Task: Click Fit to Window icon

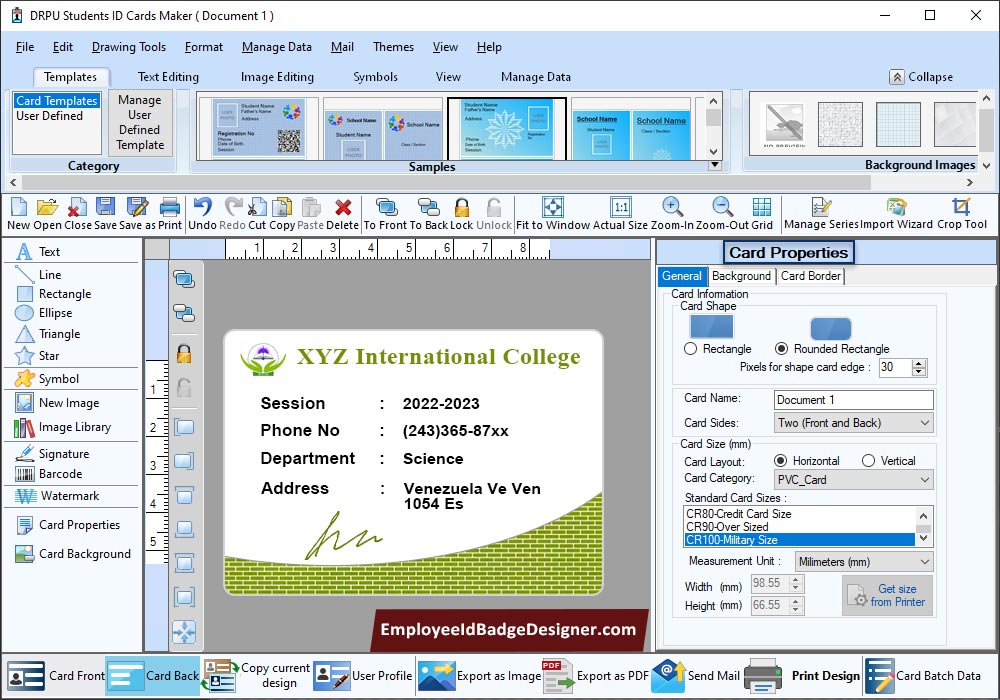Action: click(553, 214)
